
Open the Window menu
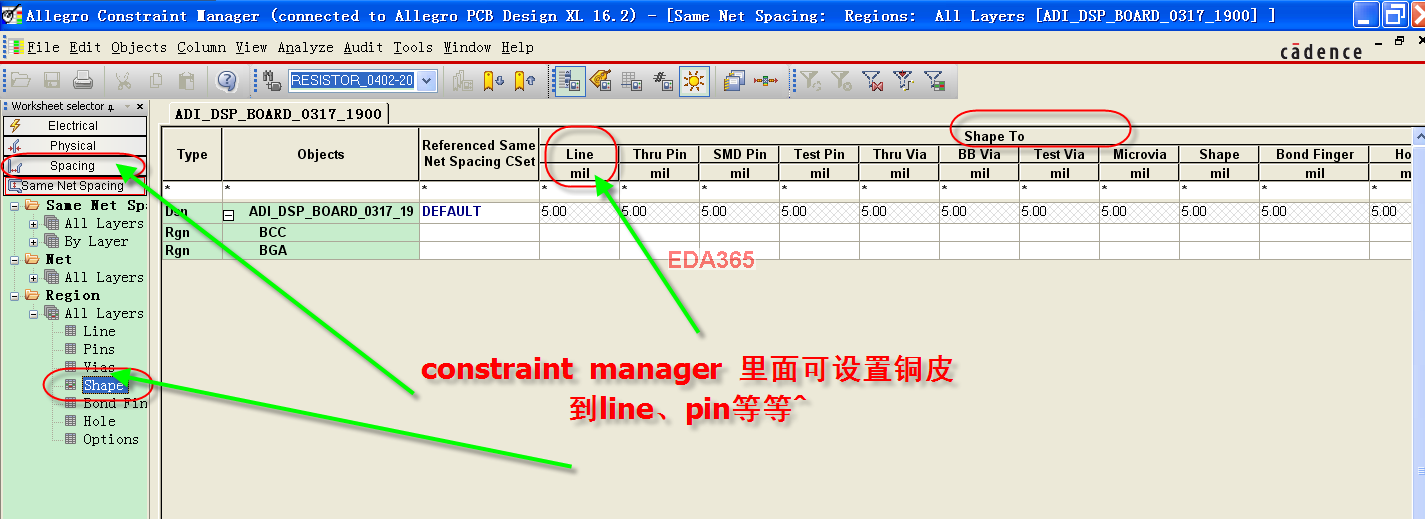pyautogui.click(x=468, y=47)
